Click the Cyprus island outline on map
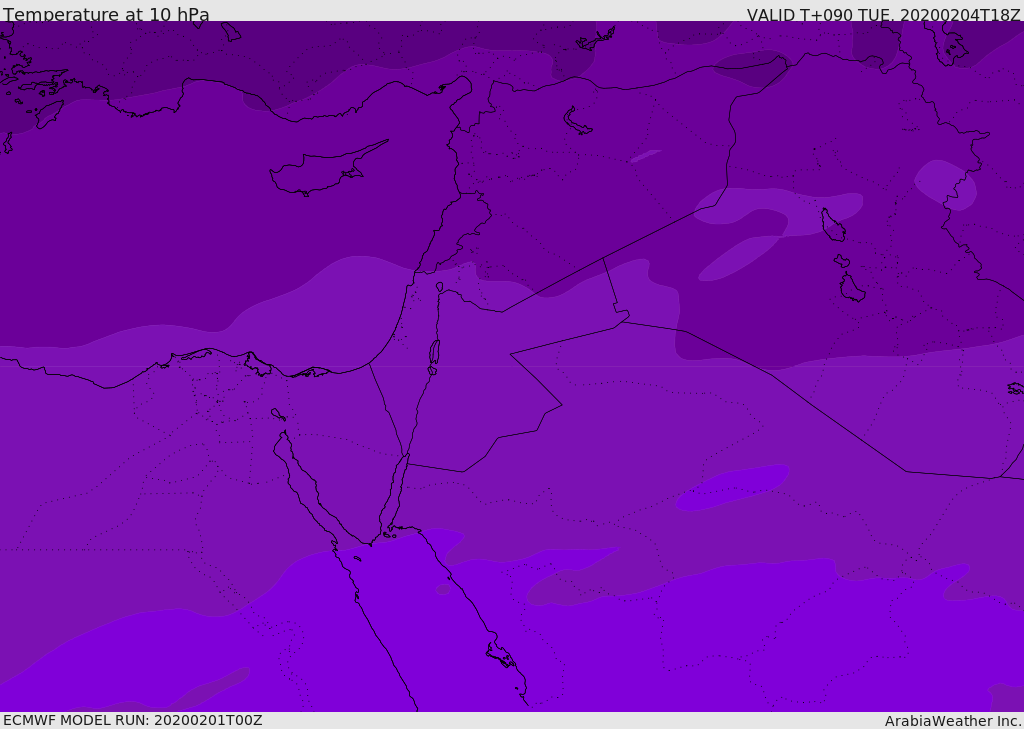This screenshot has height=729, width=1024. coord(328,169)
